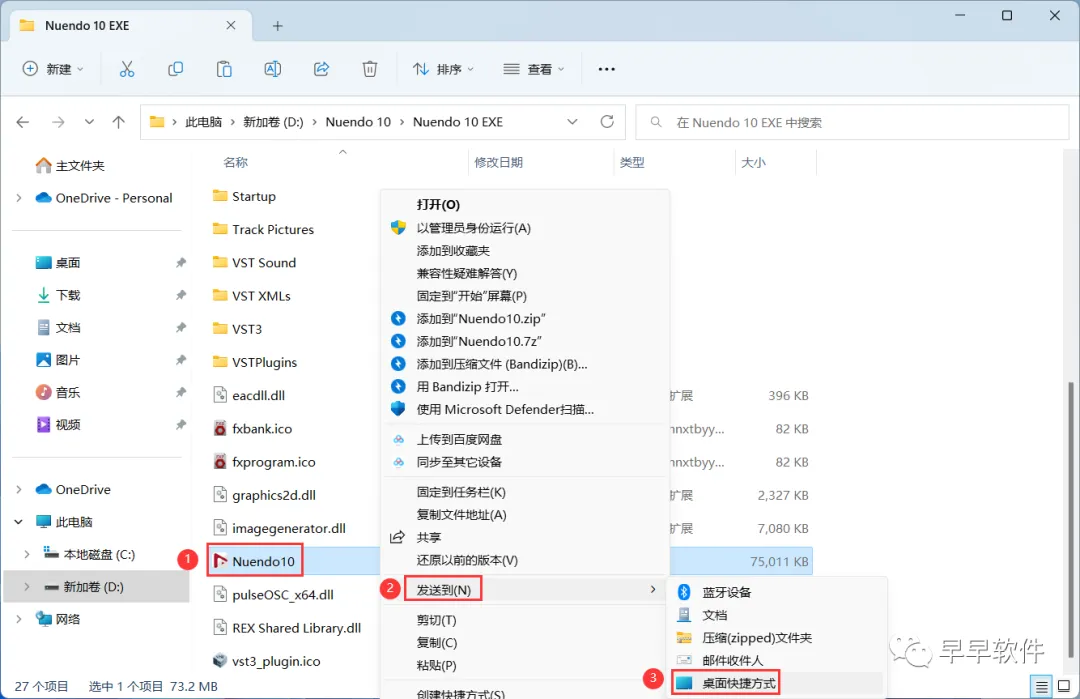Go up one folder level

click(118, 122)
